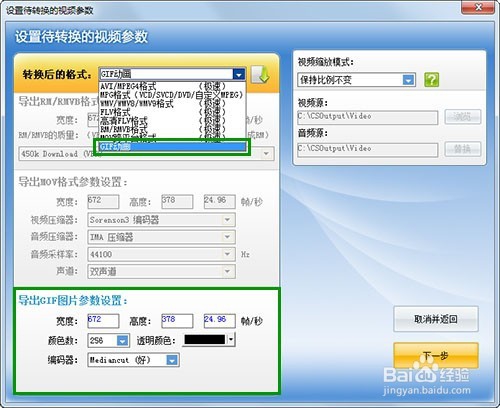Viewport: 500px width, 408px height.
Task: Select the GIF动画 option in list
Action: coord(172,147)
